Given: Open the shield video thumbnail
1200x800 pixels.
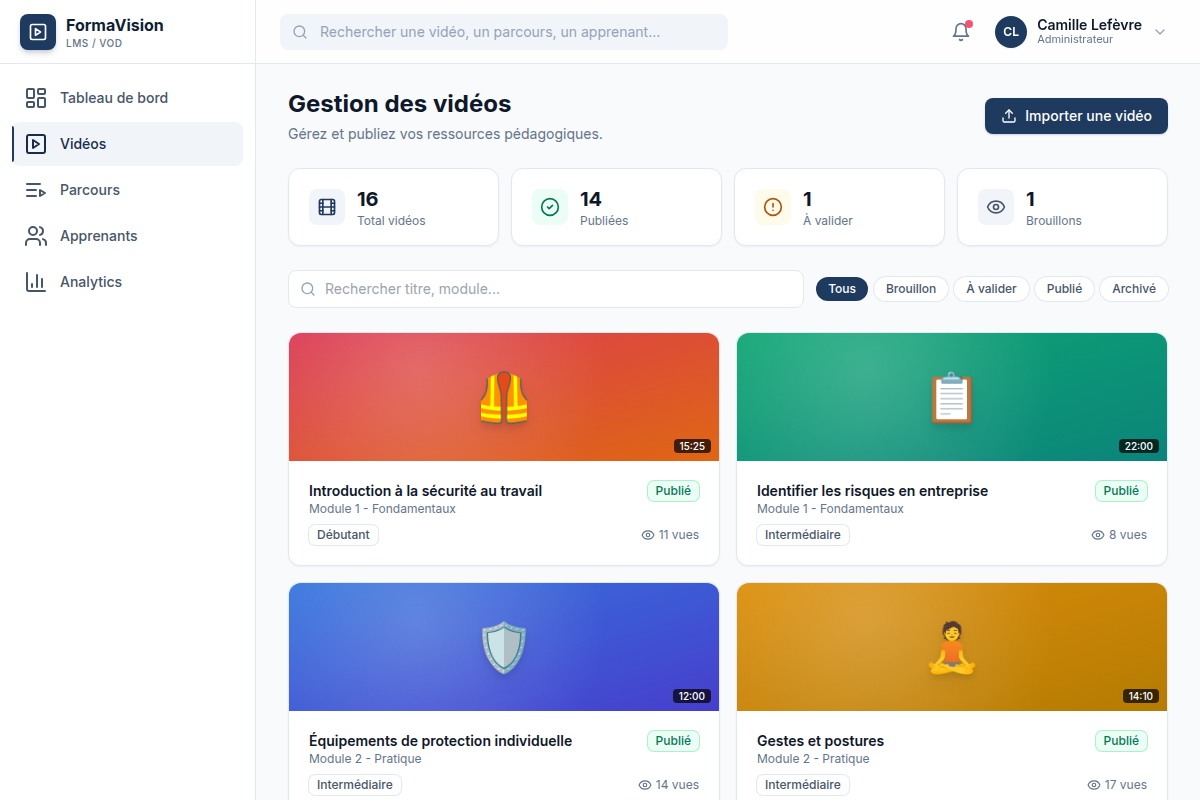Looking at the screenshot, I should coord(504,647).
